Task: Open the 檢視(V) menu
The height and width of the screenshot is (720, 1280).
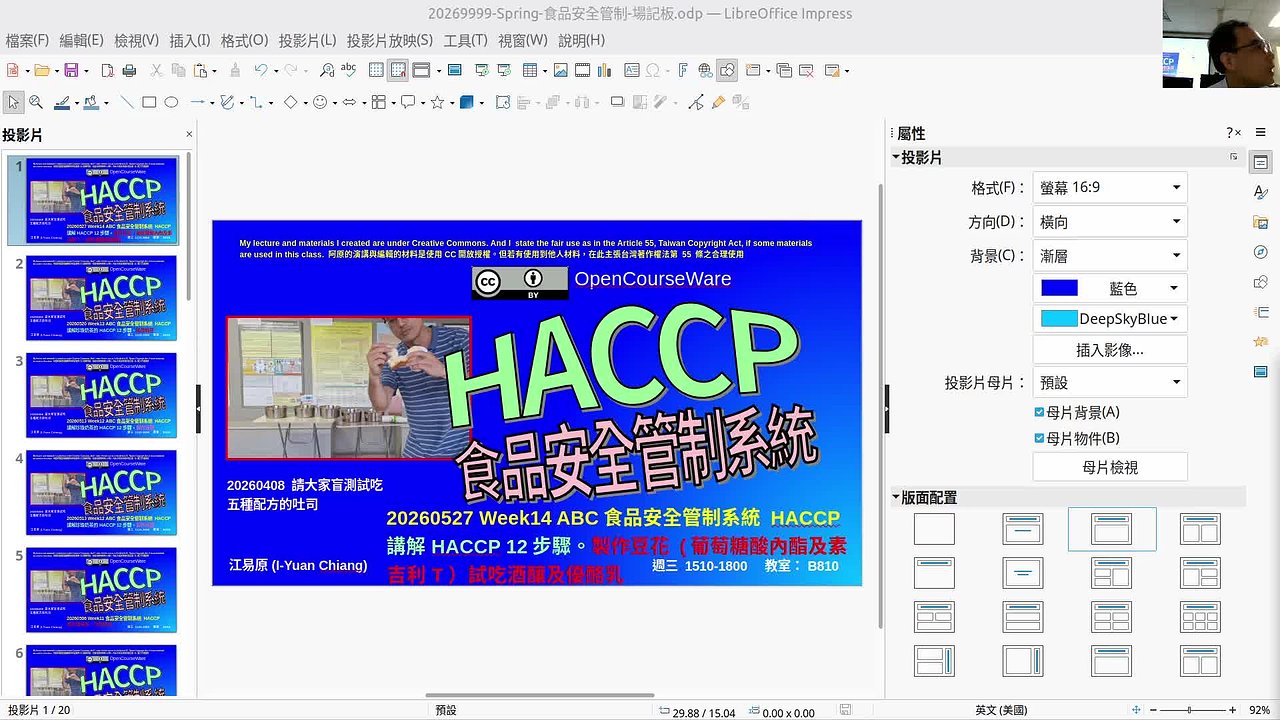Action: coord(136,40)
